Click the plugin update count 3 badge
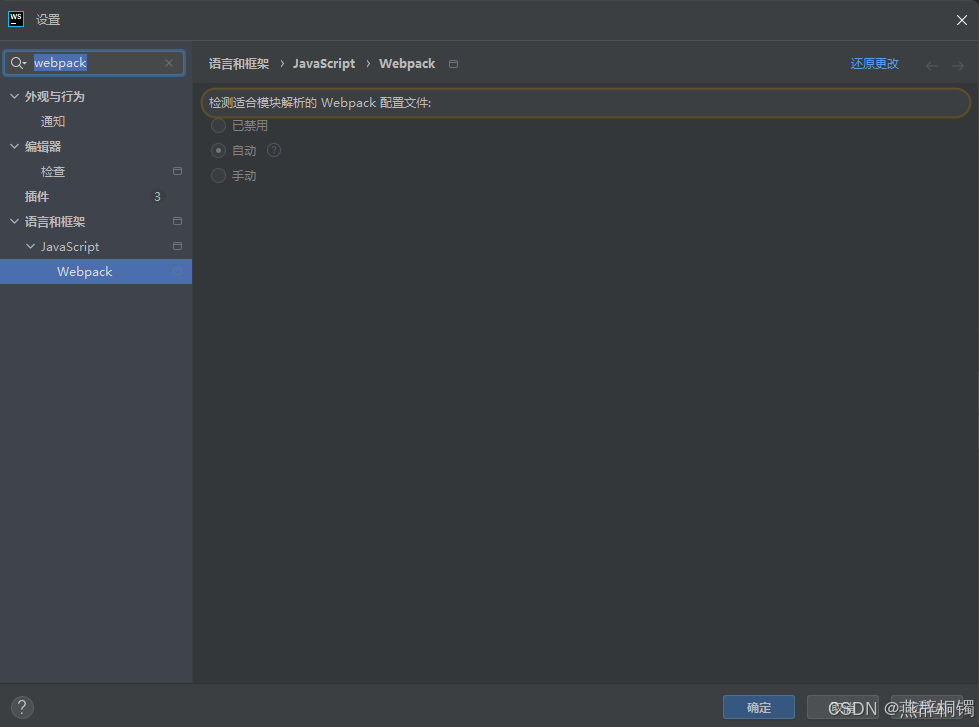The width and height of the screenshot is (979, 727). tap(157, 197)
